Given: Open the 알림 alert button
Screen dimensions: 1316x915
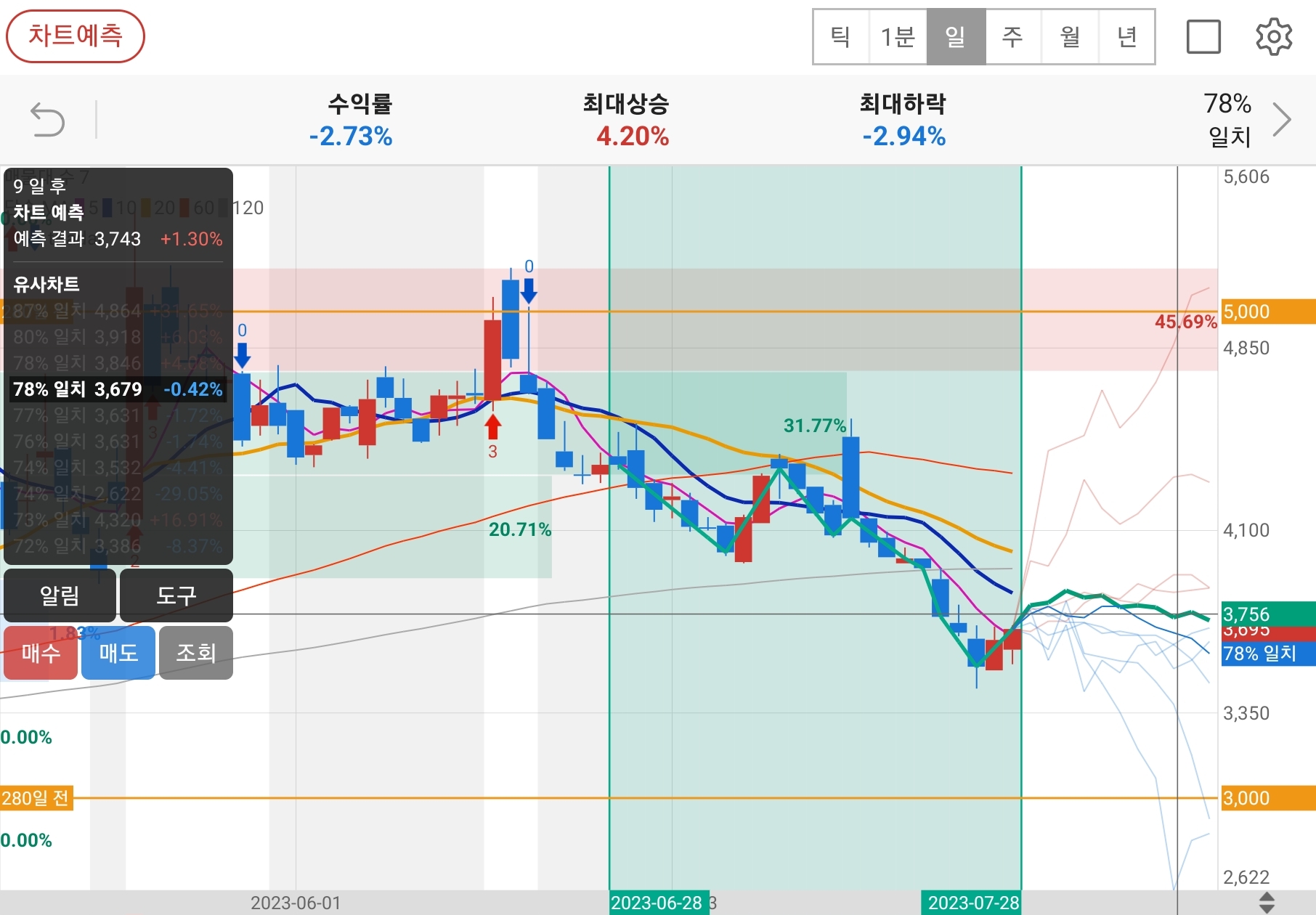Looking at the screenshot, I should click(x=60, y=595).
